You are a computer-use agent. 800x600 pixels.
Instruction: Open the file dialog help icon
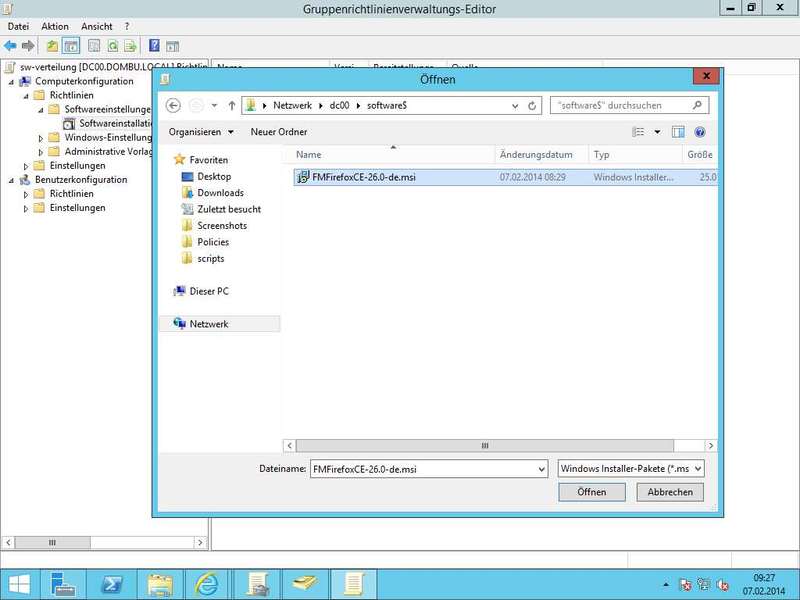click(700, 132)
